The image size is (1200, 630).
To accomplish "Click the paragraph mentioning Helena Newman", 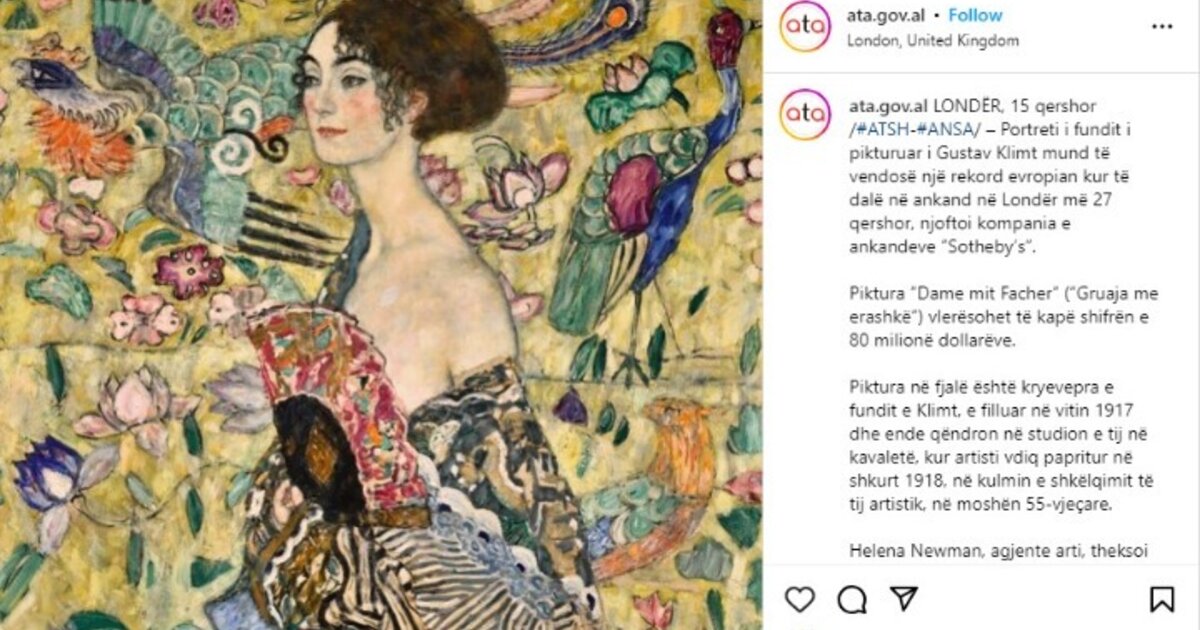I will (x=998, y=549).
